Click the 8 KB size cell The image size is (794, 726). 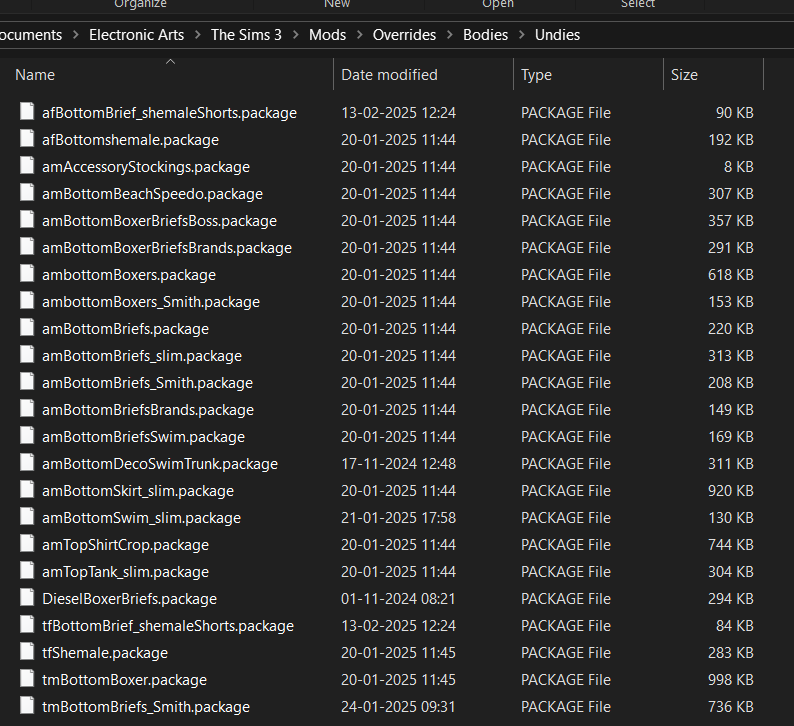click(739, 167)
